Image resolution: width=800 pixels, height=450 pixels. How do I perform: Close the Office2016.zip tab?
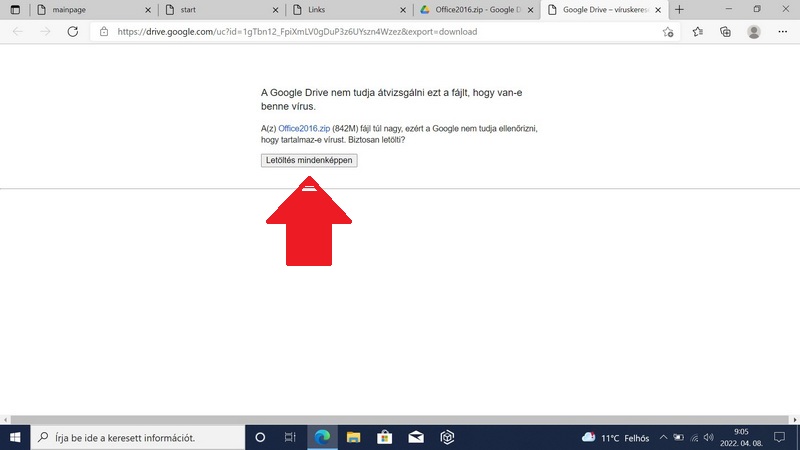pos(531,10)
